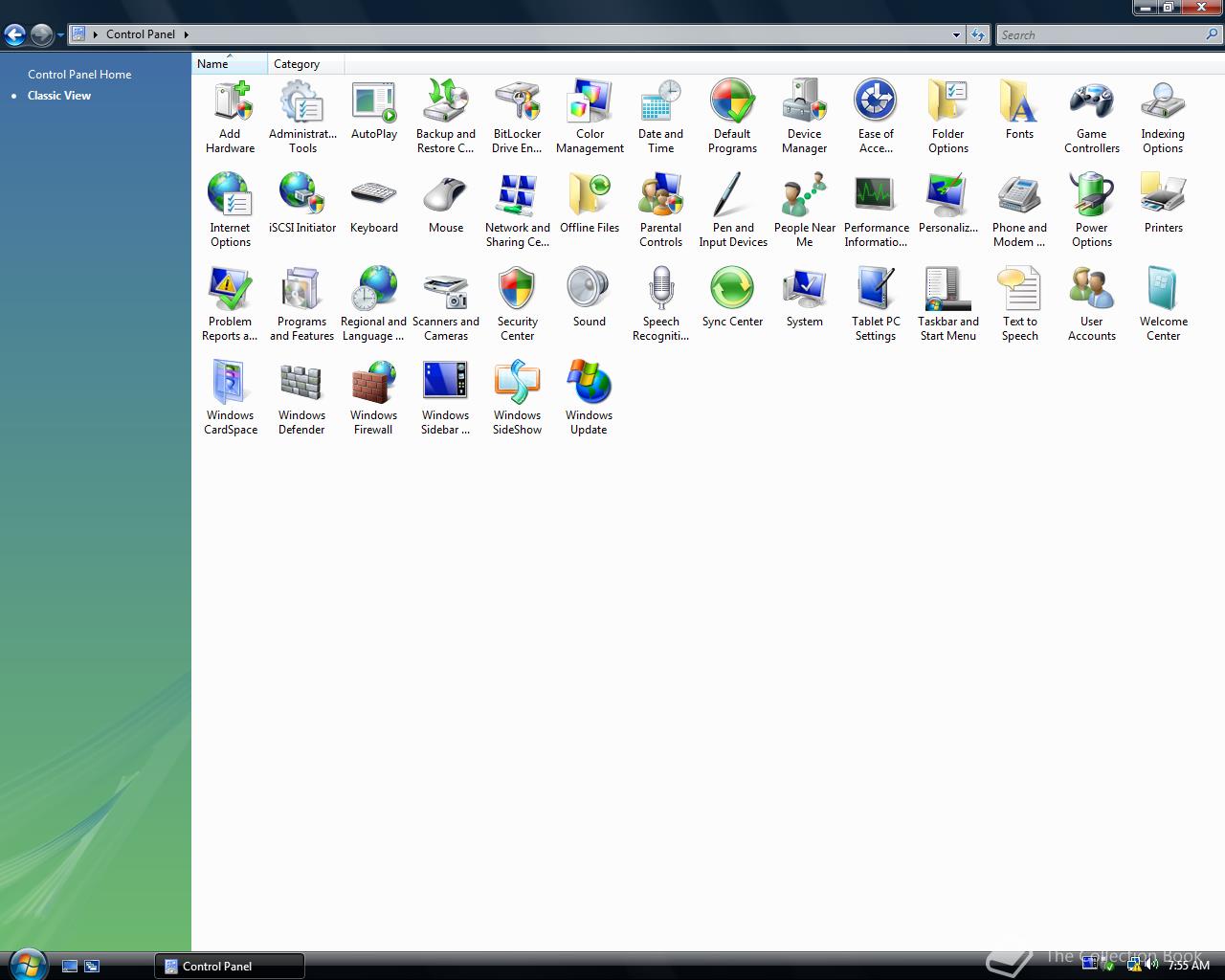Click the Back navigation button
Image resolution: width=1225 pixels, height=980 pixels.
click(14, 35)
